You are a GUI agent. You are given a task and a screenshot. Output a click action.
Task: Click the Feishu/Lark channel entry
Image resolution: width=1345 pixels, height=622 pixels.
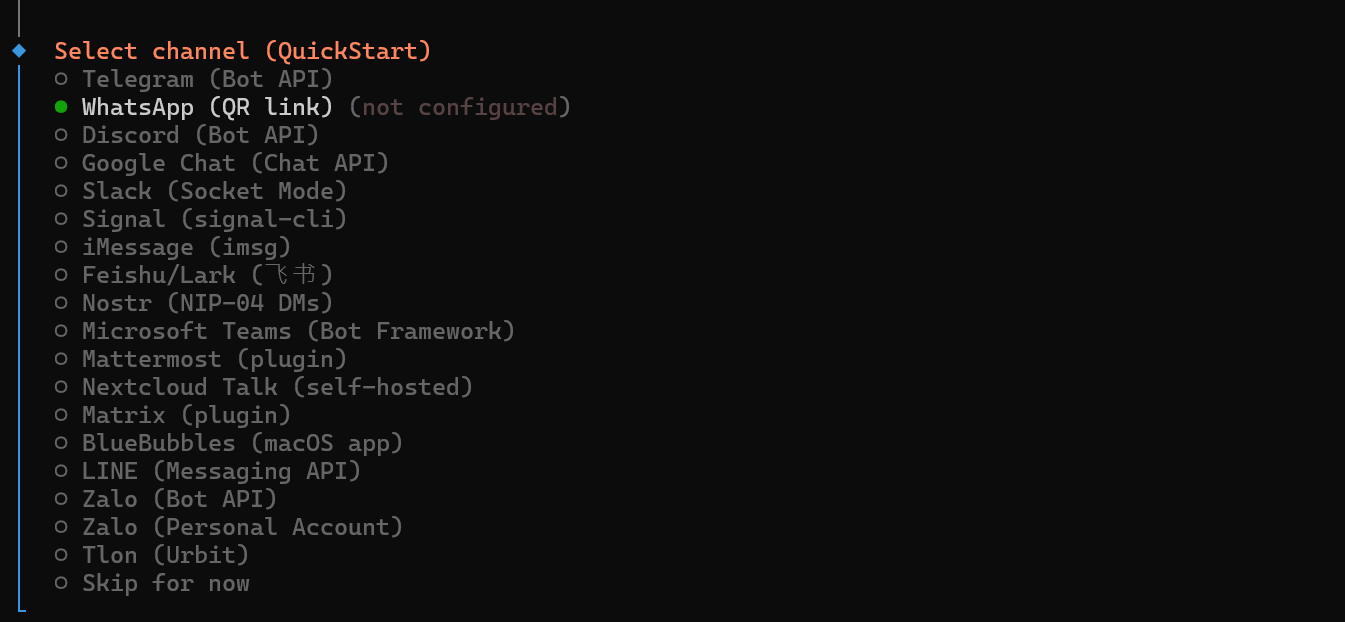click(x=207, y=275)
